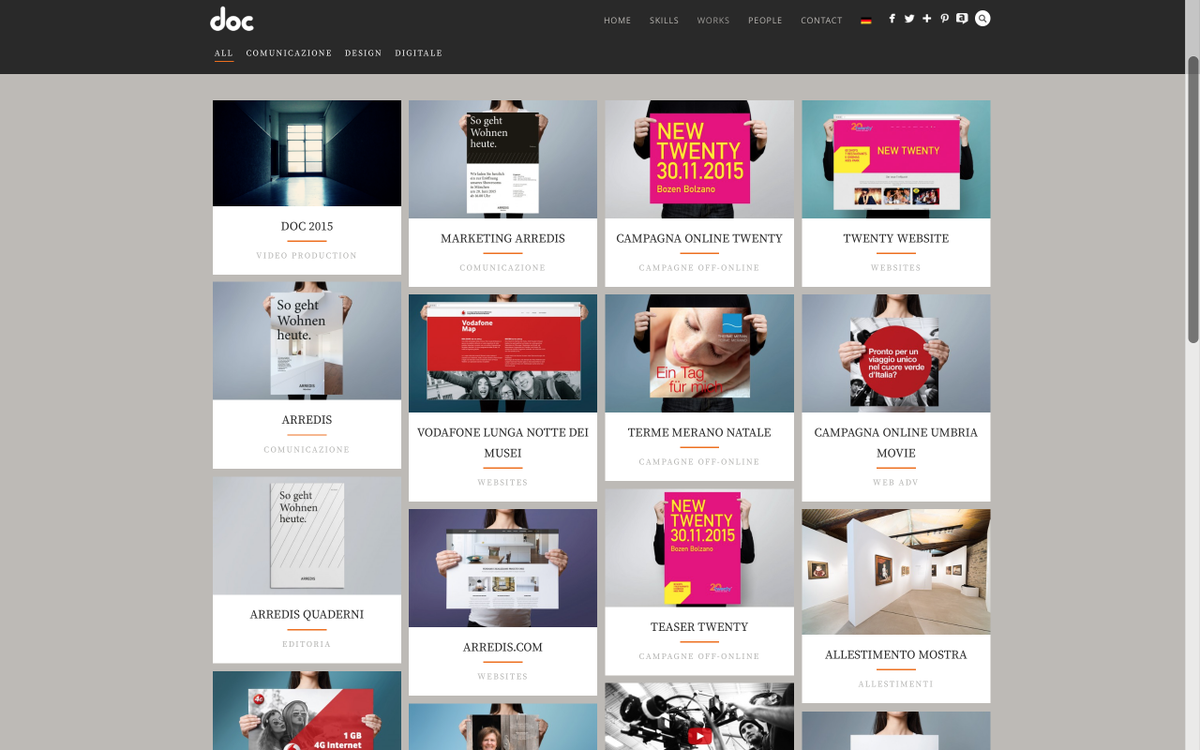Click CAMPAGNE OFF-ONLINE under Campagna Online Twenty
The width and height of the screenshot is (1200, 750).
699,268
